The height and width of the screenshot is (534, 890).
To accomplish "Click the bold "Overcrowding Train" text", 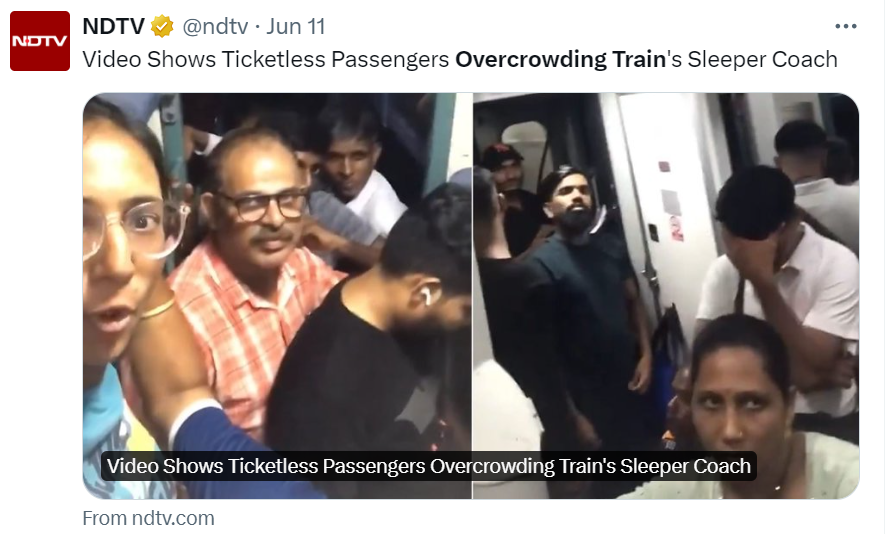I will (x=560, y=59).
